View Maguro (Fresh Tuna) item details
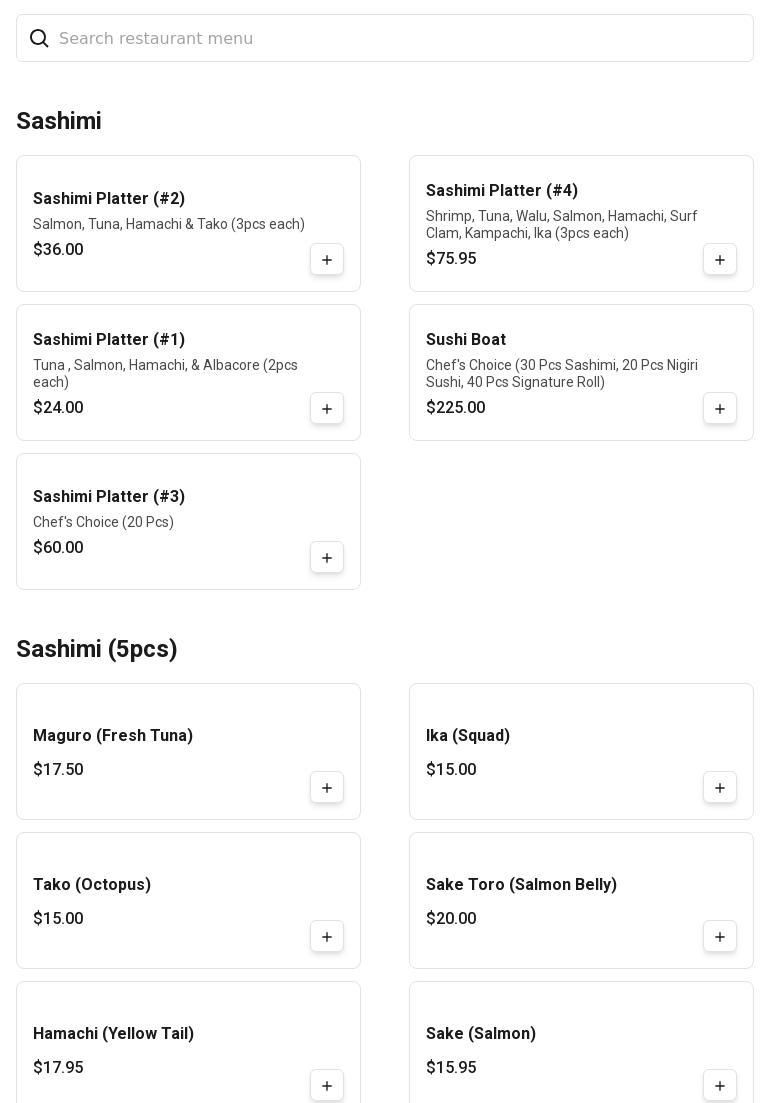The image size is (770, 1103). [x=113, y=736]
